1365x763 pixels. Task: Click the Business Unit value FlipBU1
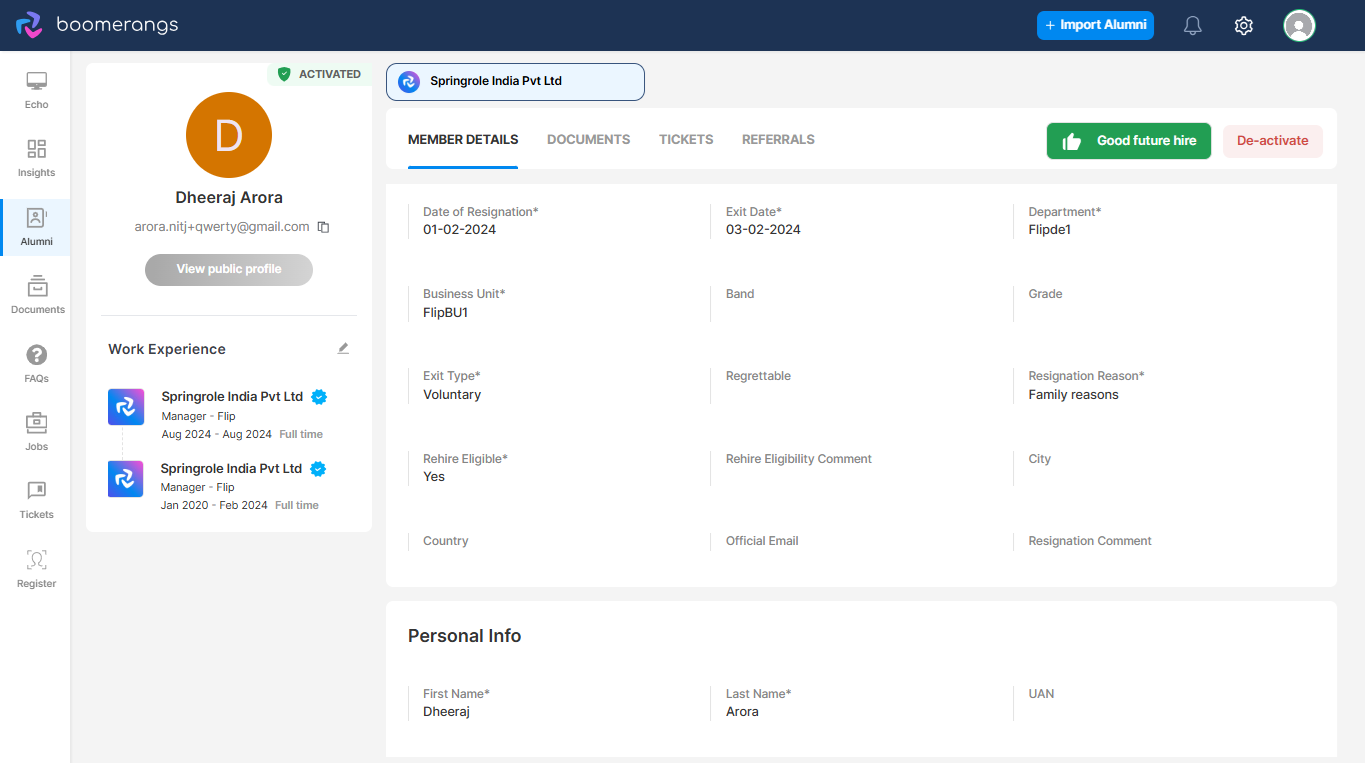[445, 313]
